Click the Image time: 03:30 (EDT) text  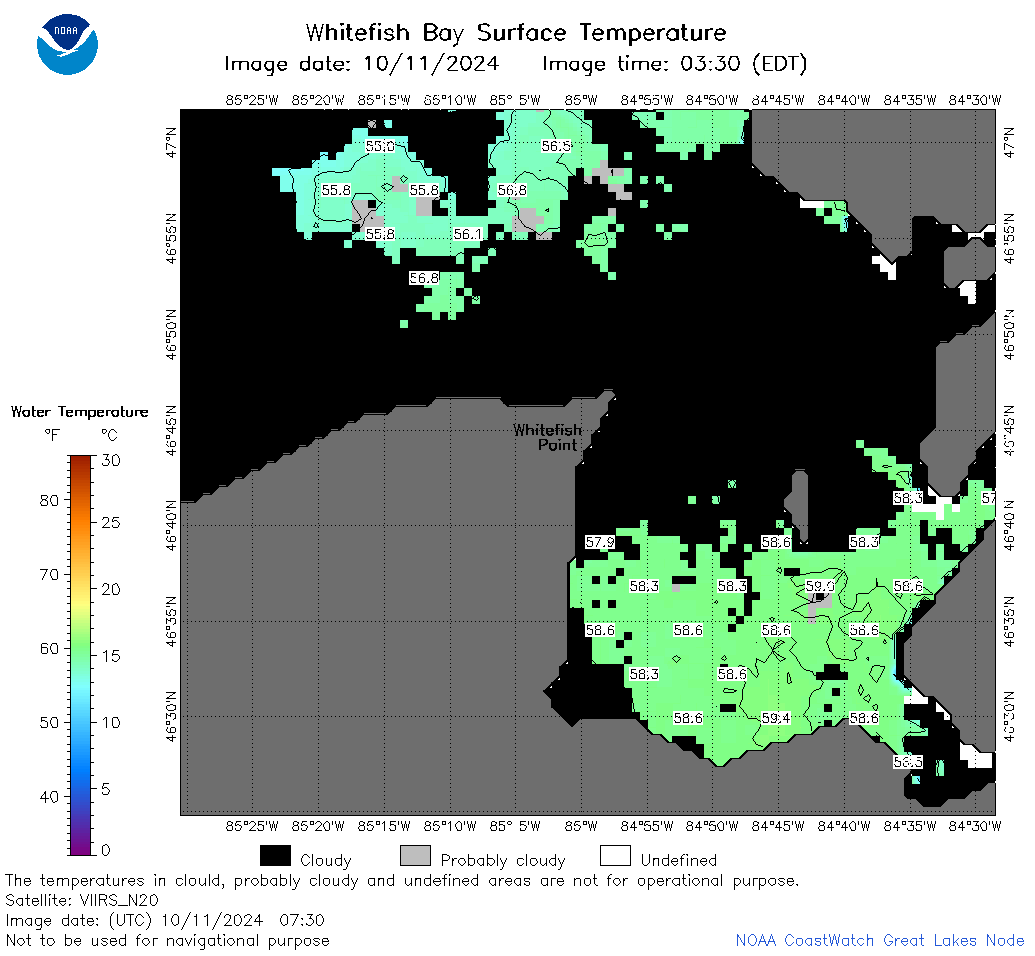tap(675, 64)
